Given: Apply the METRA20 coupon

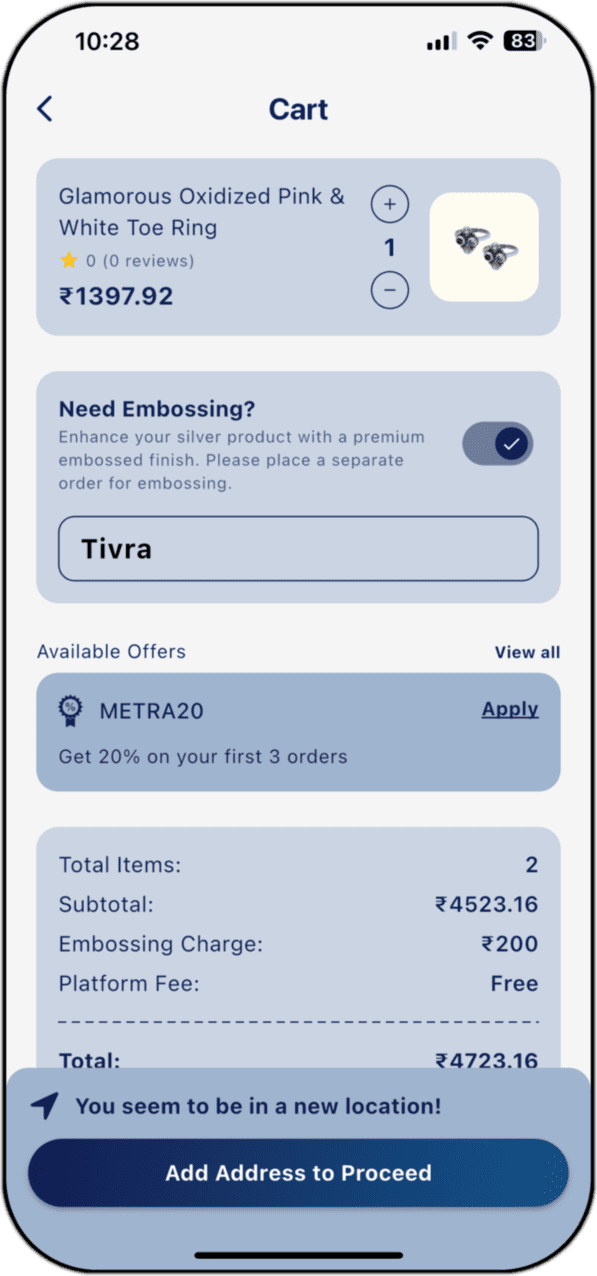Looking at the screenshot, I should click(x=510, y=709).
